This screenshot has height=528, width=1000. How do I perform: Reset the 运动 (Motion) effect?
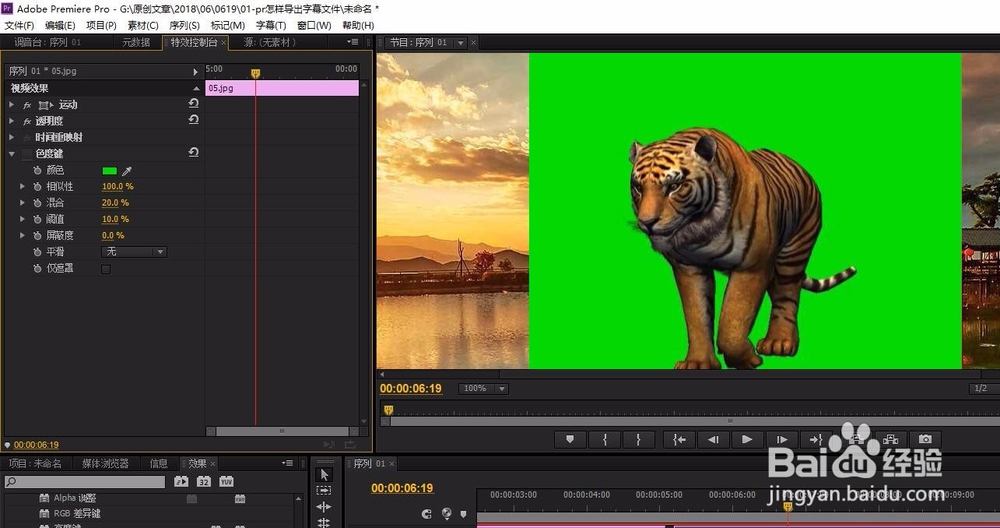coord(193,103)
